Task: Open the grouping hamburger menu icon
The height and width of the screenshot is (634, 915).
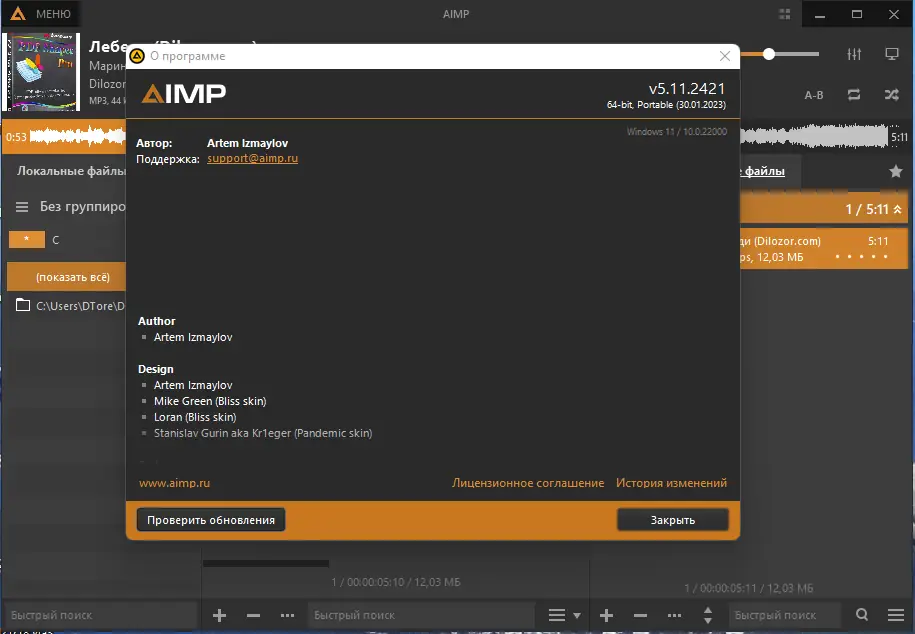Action: [22, 207]
